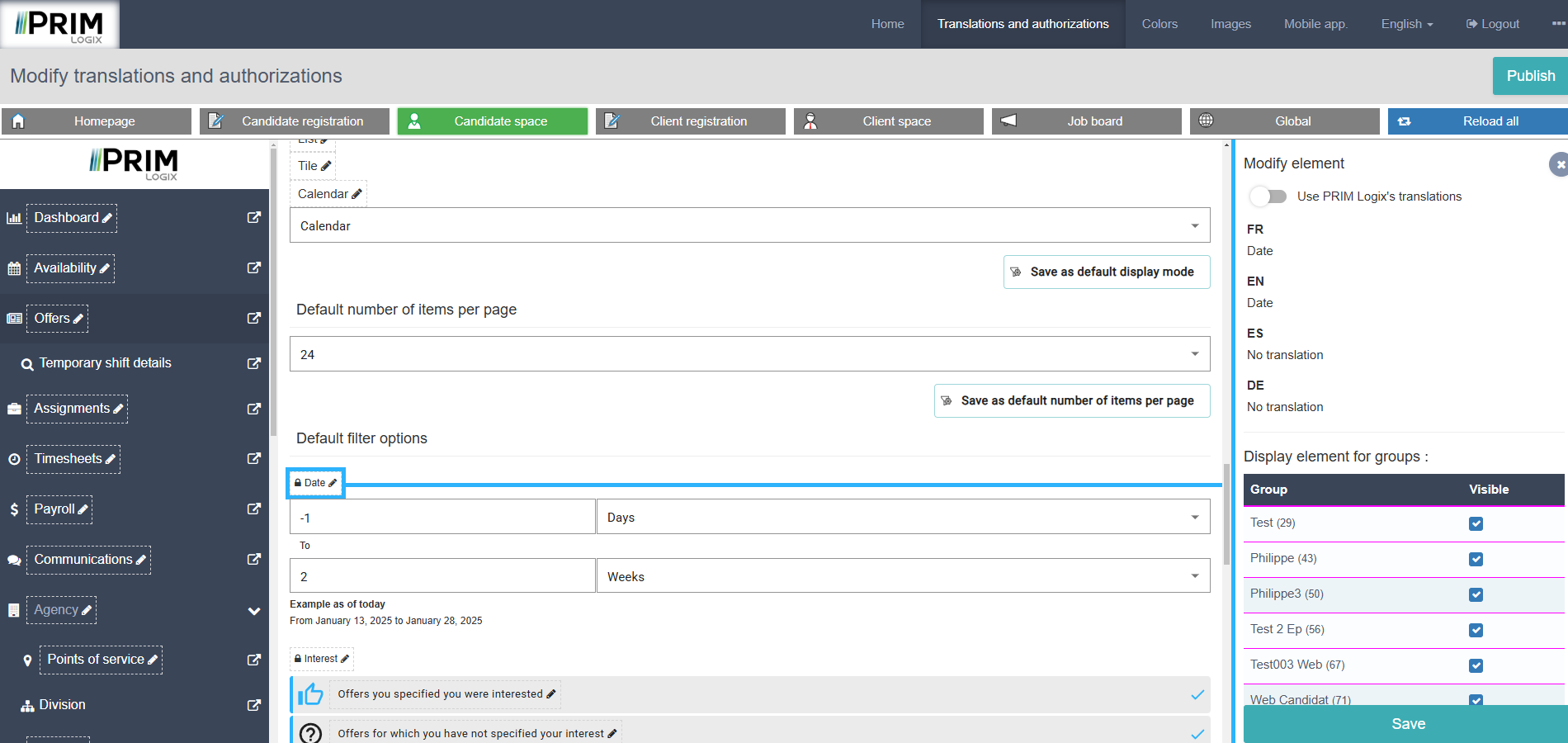Click the pencil edit icon beside Dashboard
The image size is (1568, 743).
pos(107,218)
